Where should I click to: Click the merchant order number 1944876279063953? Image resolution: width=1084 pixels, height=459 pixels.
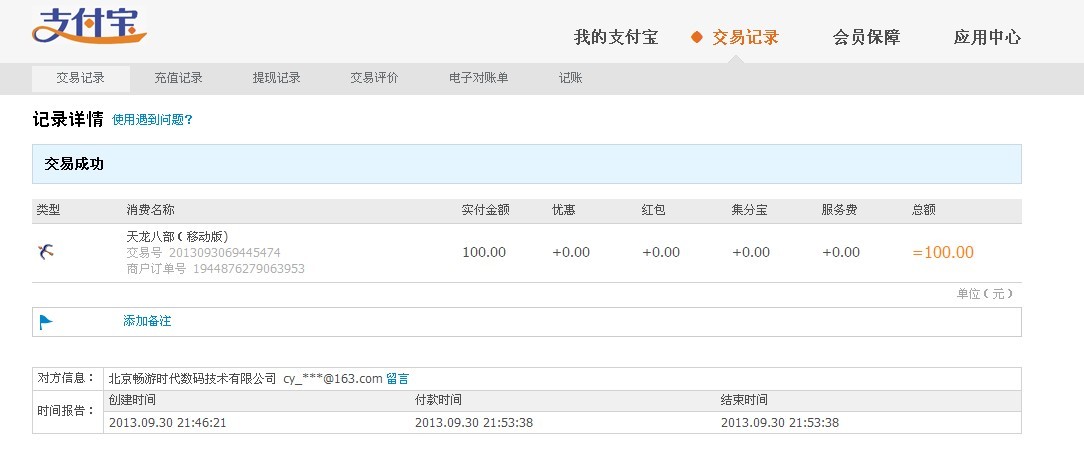click(x=248, y=269)
